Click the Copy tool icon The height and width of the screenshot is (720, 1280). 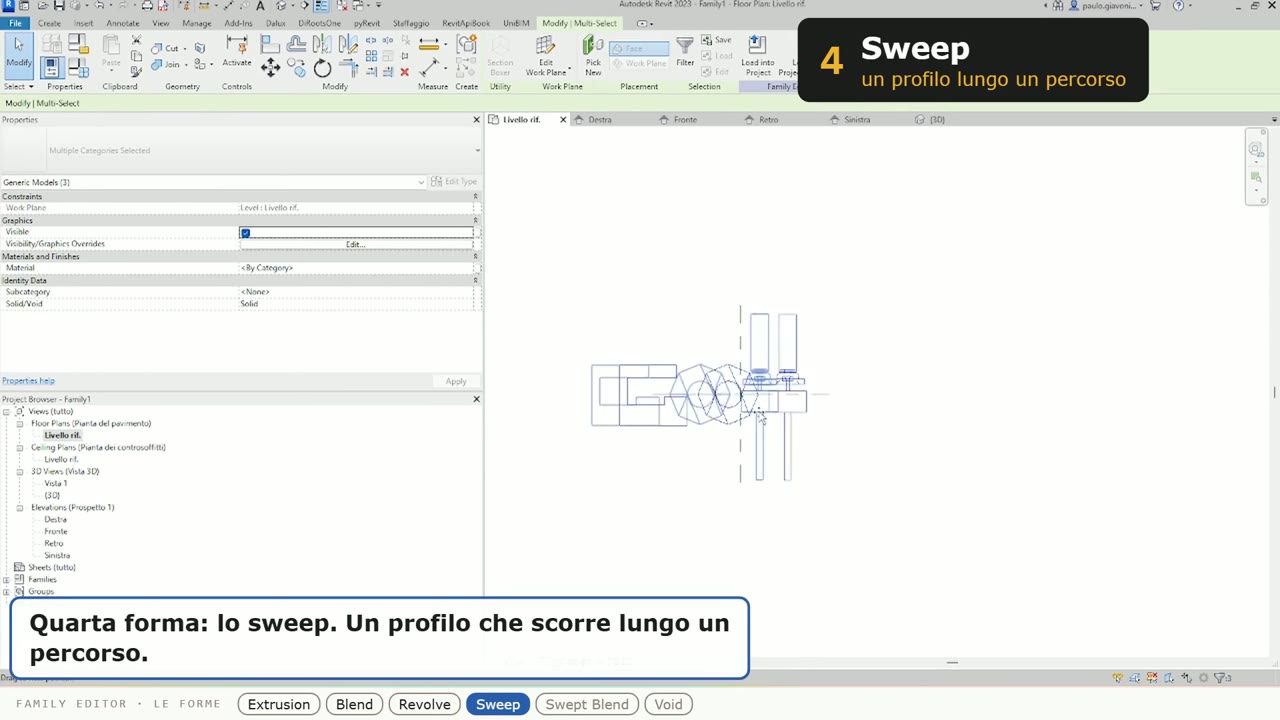pyautogui.click(x=296, y=67)
